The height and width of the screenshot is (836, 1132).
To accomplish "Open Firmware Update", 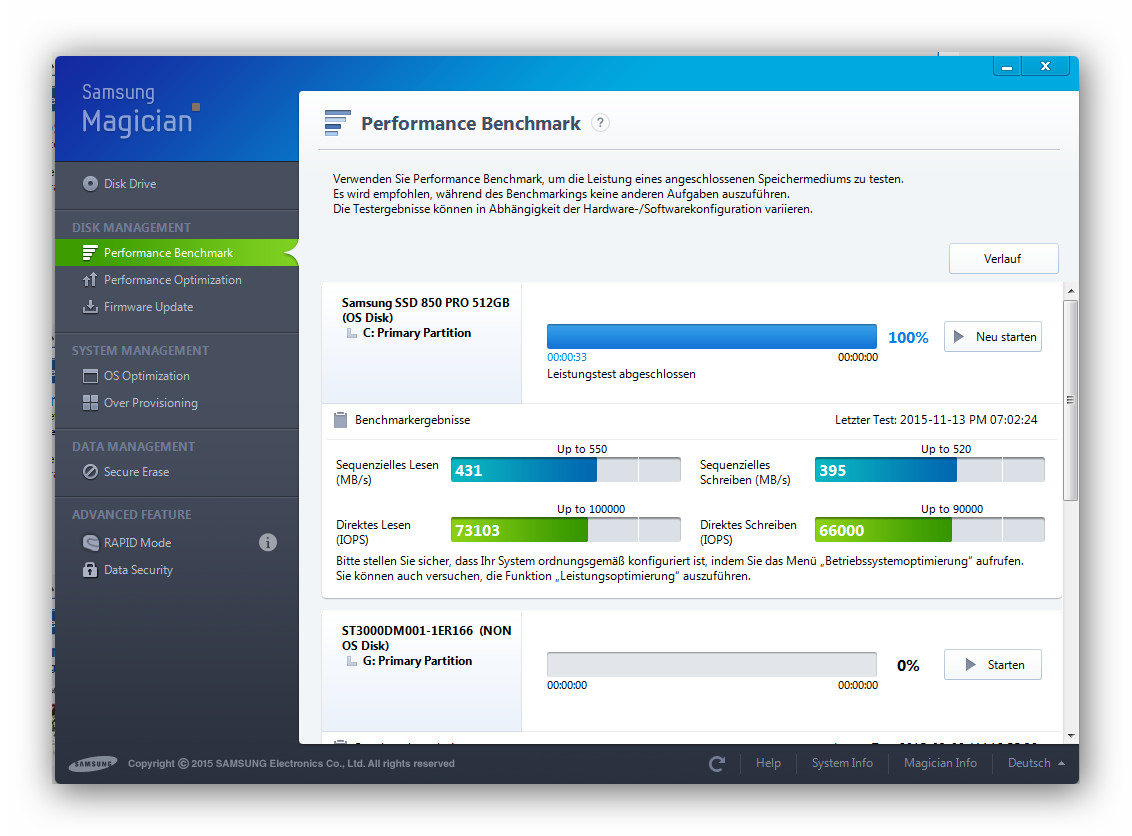I will 148,307.
